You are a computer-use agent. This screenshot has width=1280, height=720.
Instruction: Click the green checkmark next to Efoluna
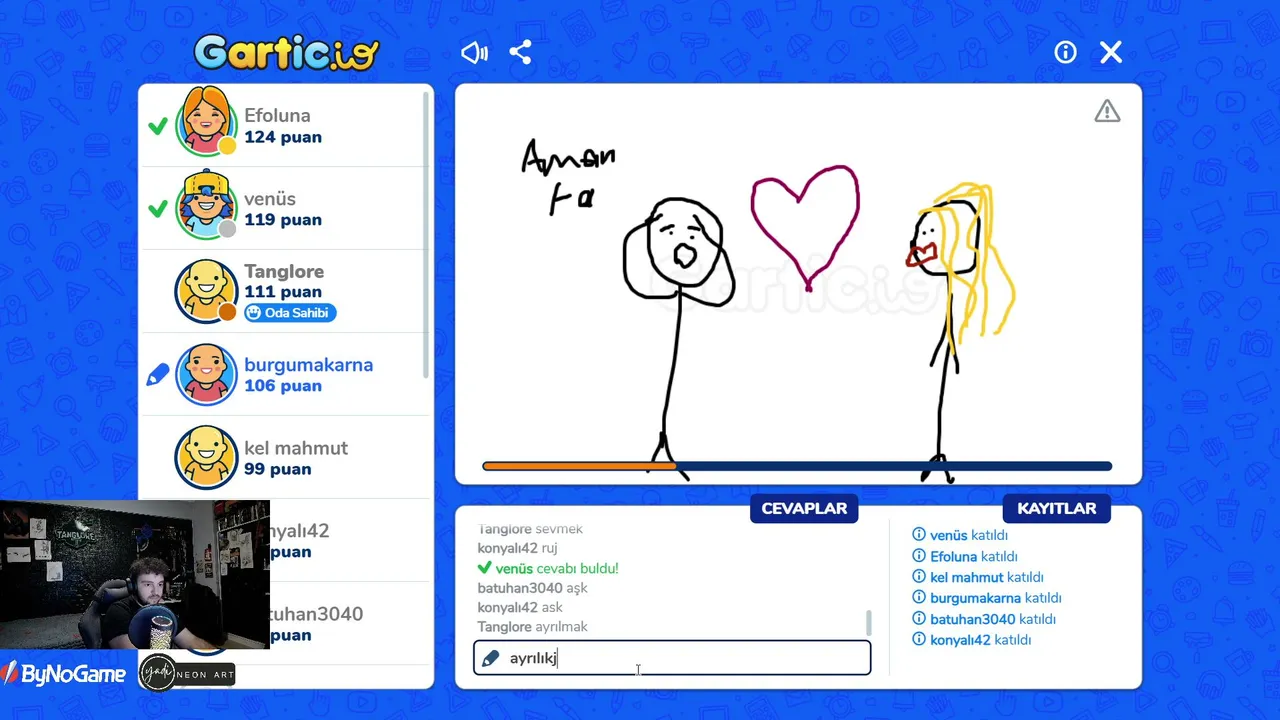pyautogui.click(x=157, y=127)
